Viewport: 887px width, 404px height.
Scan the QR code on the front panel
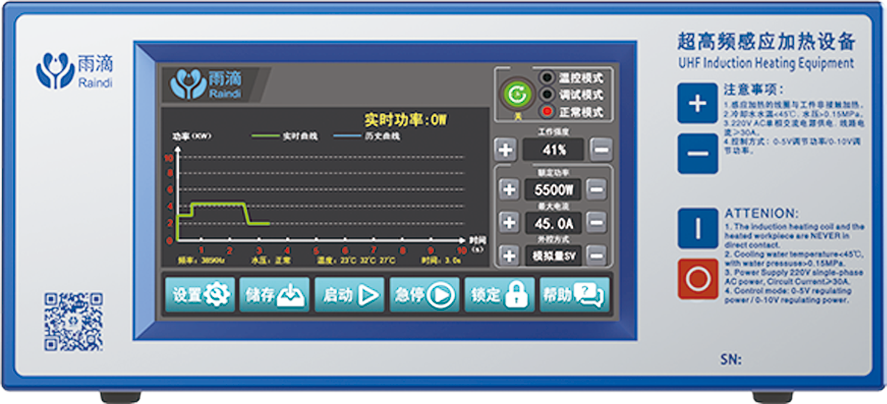(x=73, y=320)
